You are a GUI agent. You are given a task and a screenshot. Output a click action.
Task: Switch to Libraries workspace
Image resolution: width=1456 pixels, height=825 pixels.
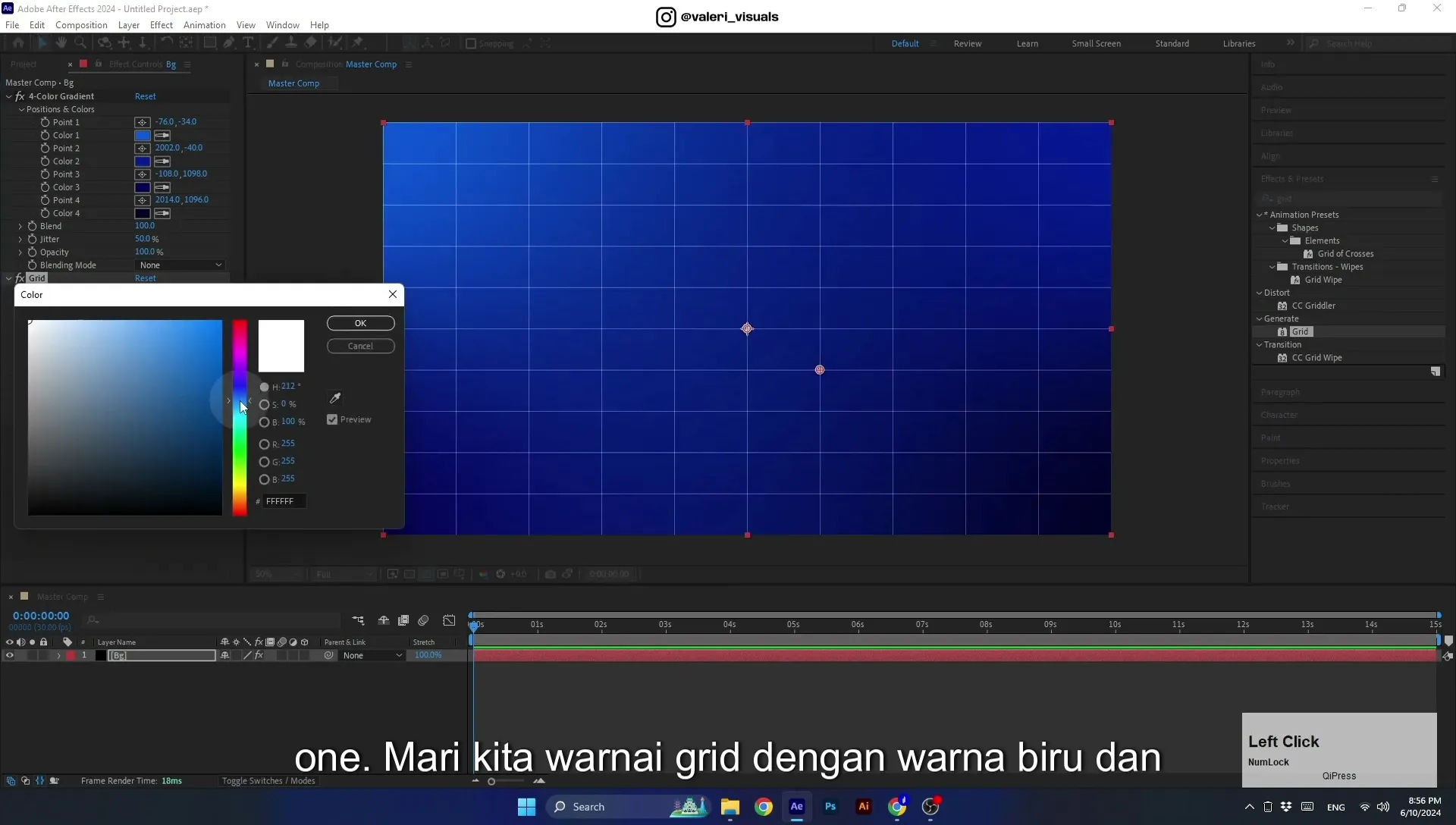[1239, 44]
